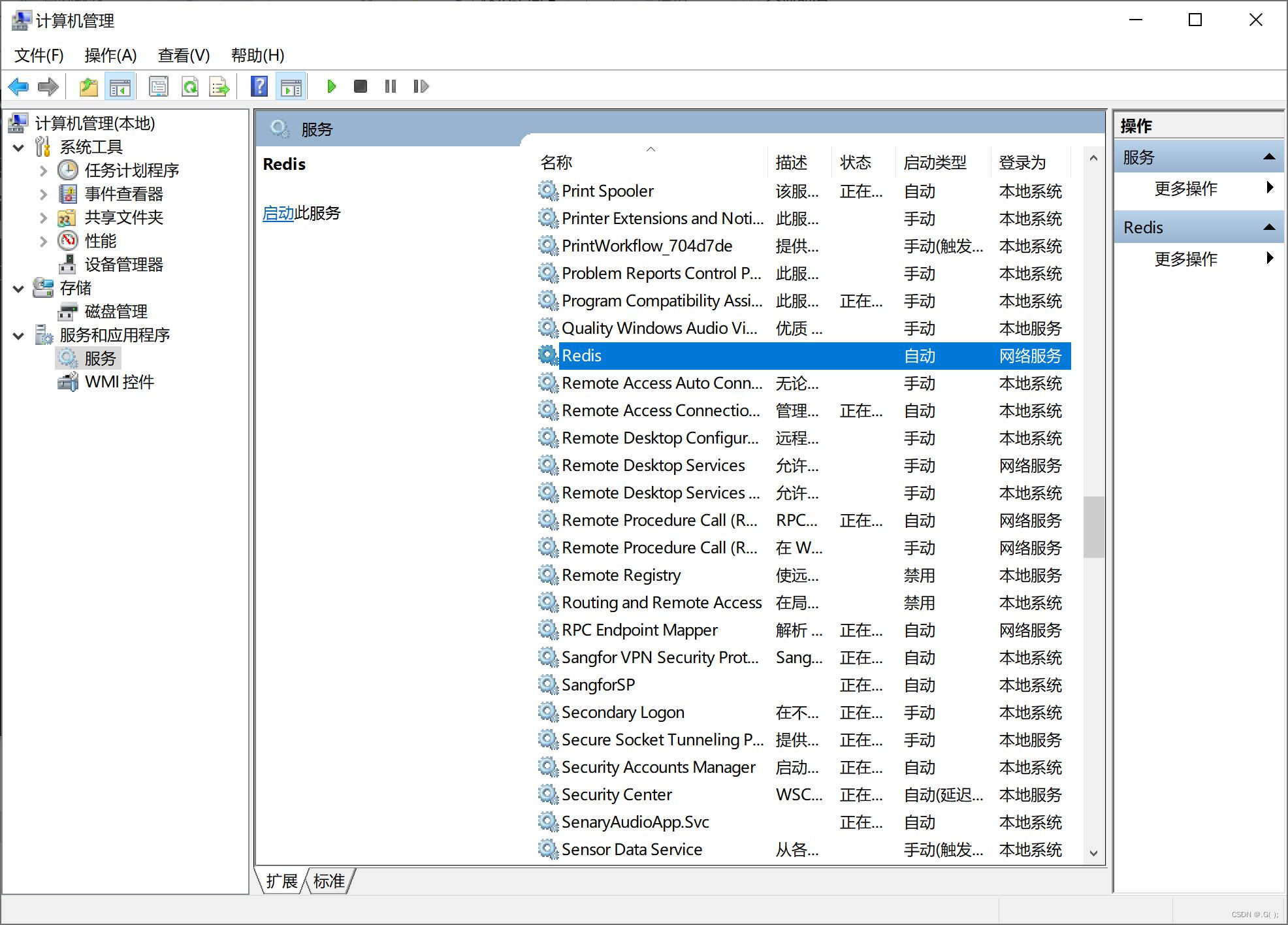
Task: Toggle the Show/Hide Console Tree icon
Action: 120,86
